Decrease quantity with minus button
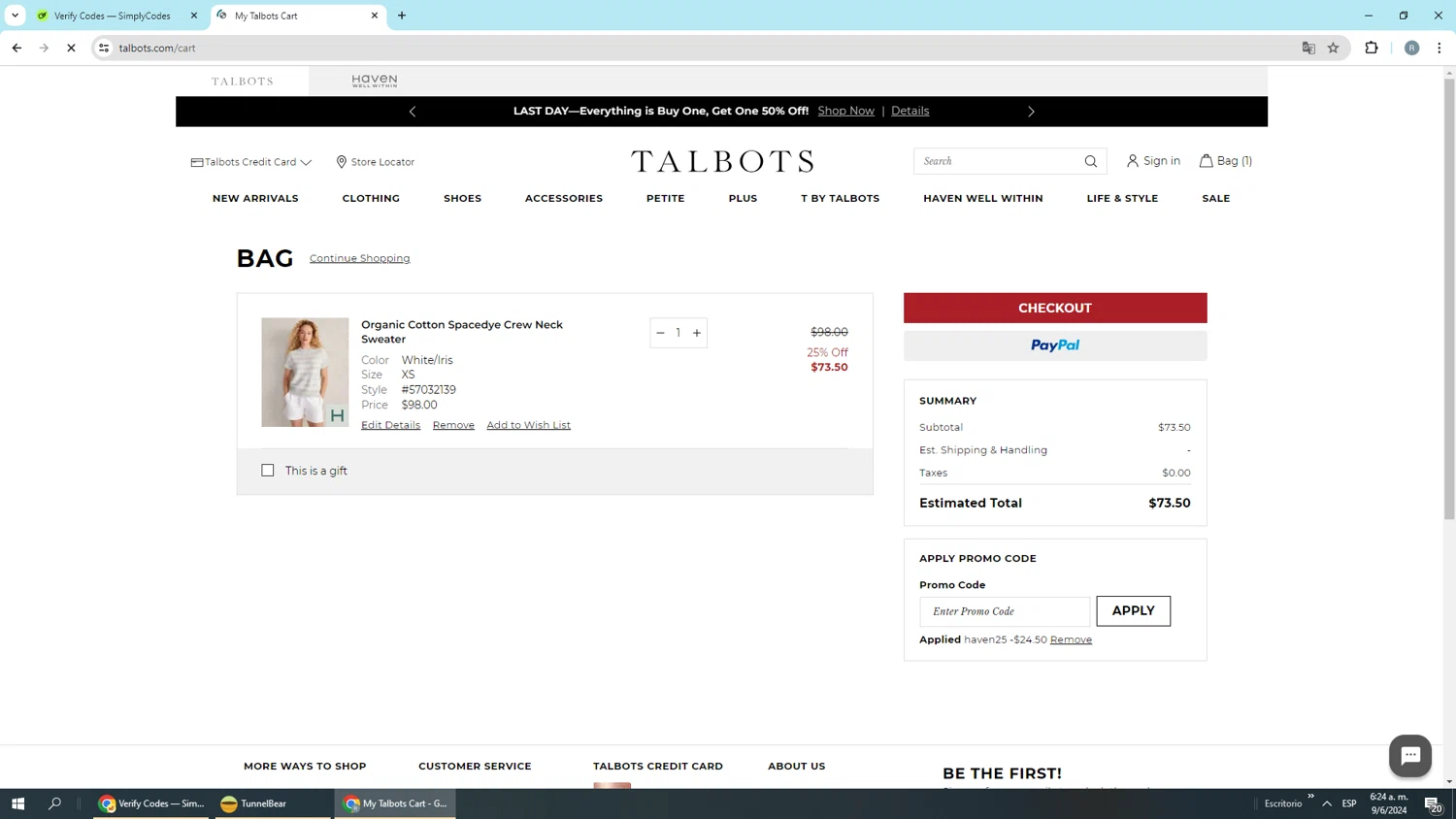 tap(660, 333)
